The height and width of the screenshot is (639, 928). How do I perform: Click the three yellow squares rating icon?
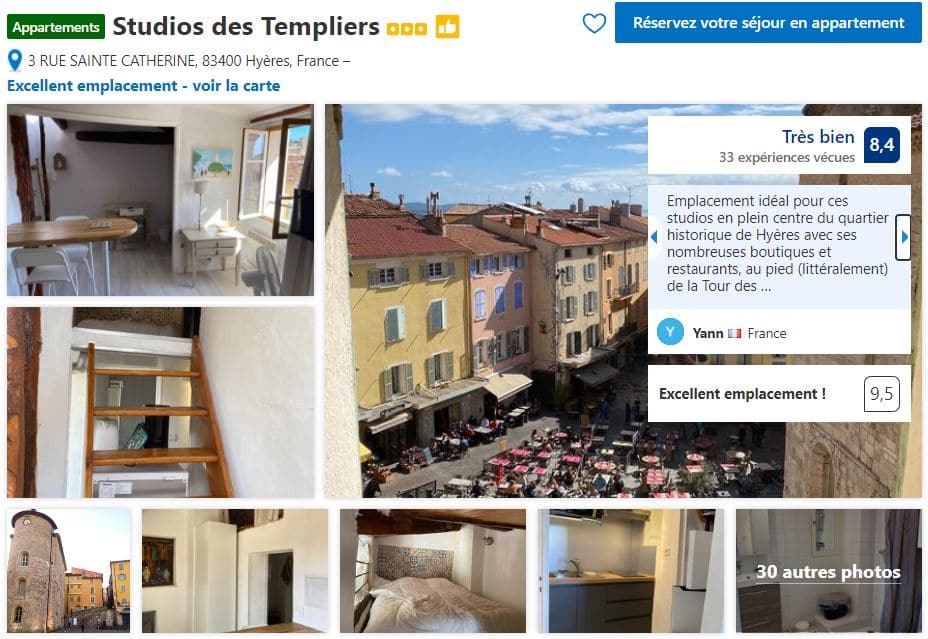(407, 29)
